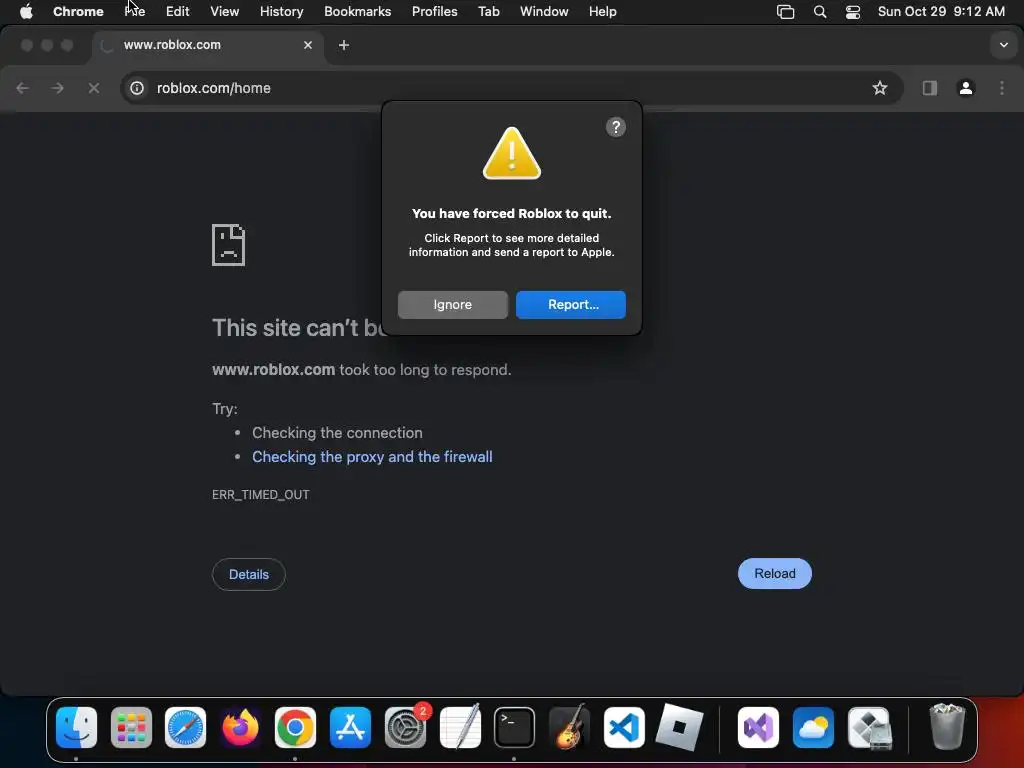This screenshot has height=768, width=1024.
Task: Launch GarageBand from the dock
Action: [569, 727]
